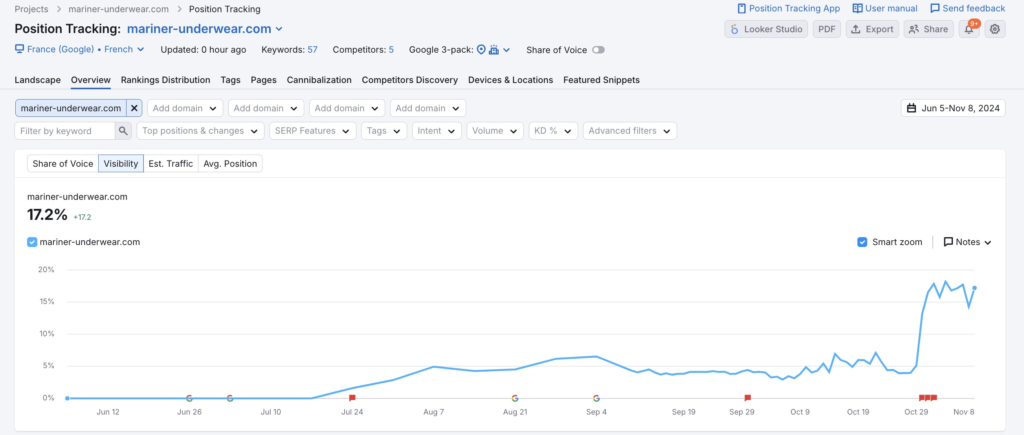Uncheck the mariner-underwear.com chart checkbox
Screen dimensions: 1024x435
pyautogui.click(x=32, y=242)
